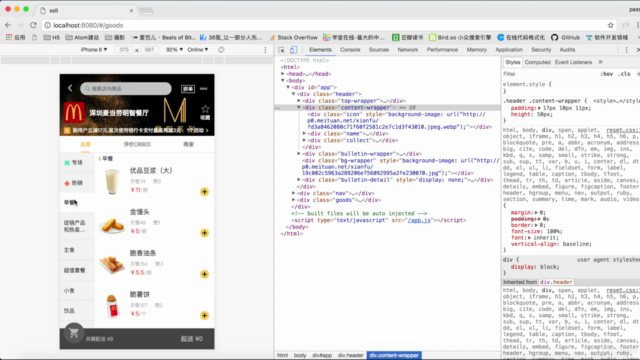Open the Bird.so bookmark
Image resolution: width=640 pixels, height=360 pixels.
pyautogui.click(x=460, y=38)
